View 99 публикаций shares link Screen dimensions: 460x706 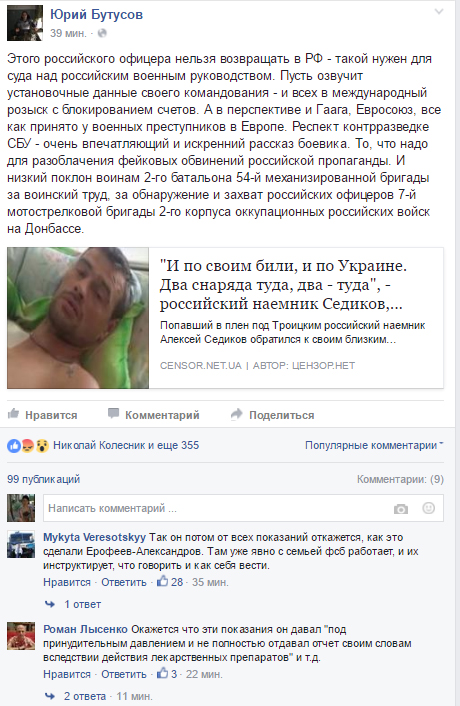point(44,479)
